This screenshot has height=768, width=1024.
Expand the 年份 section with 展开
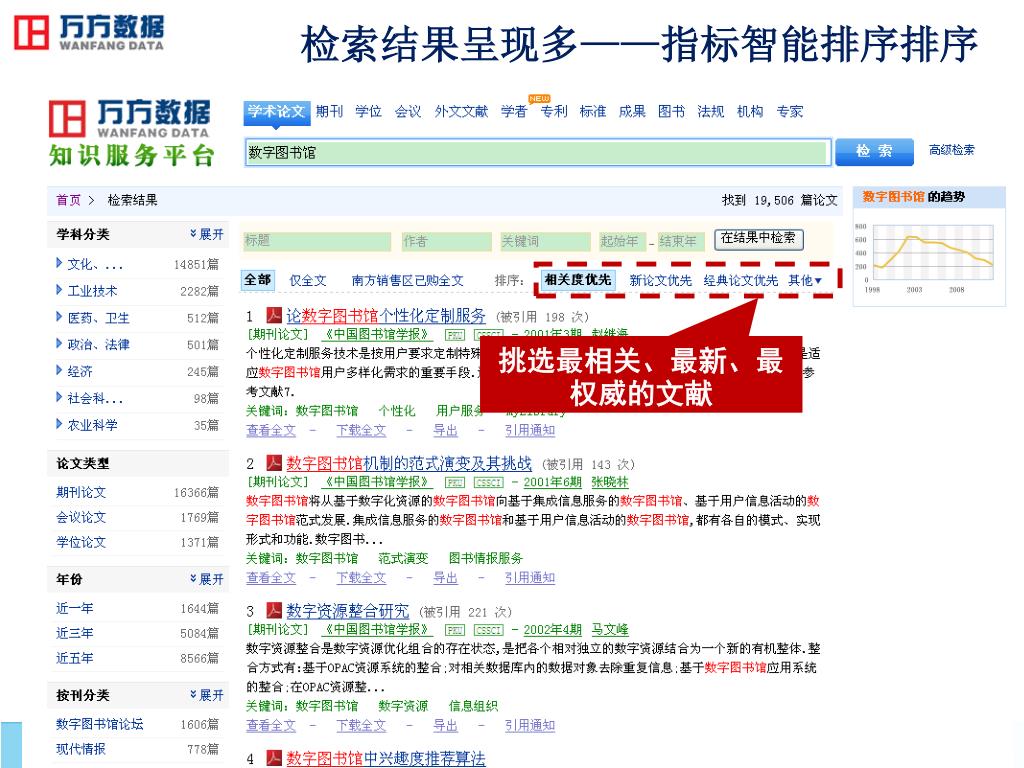tap(207, 579)
